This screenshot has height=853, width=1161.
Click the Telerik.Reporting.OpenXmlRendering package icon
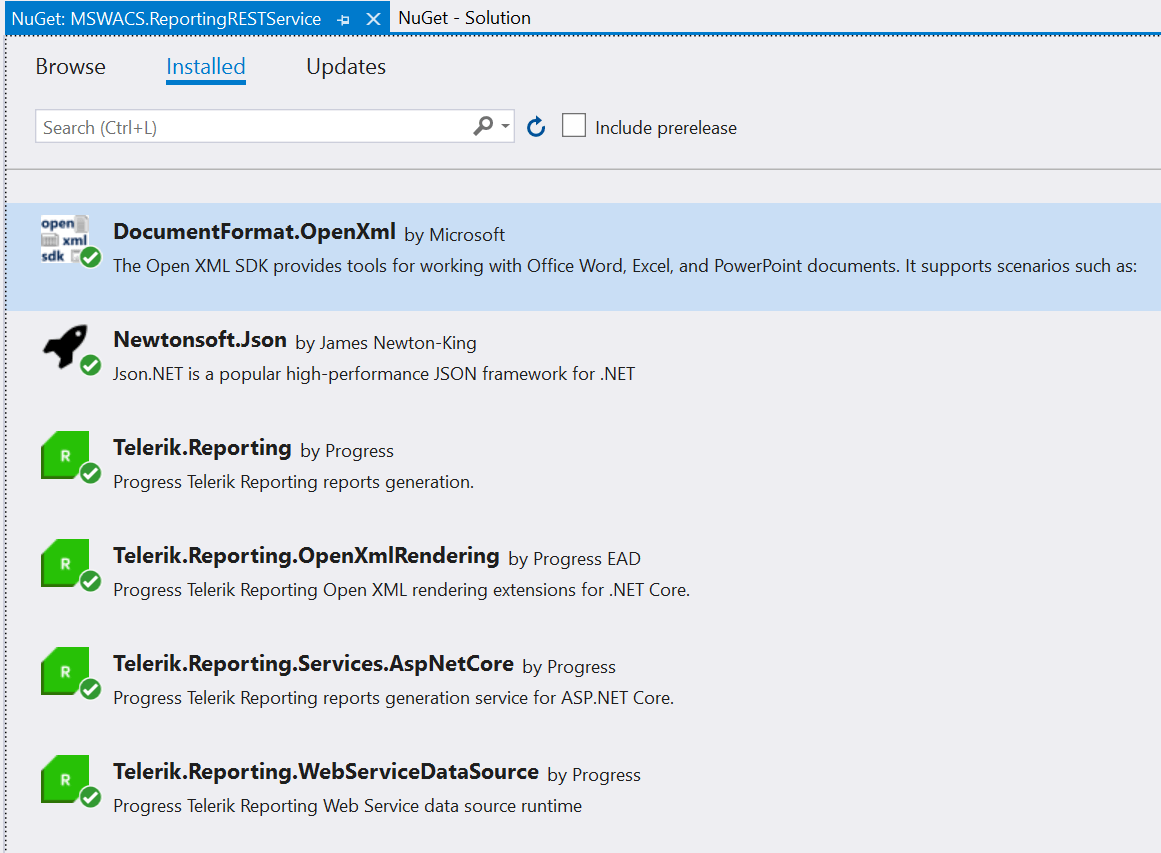pyautogui.click(x=66, y=563)
